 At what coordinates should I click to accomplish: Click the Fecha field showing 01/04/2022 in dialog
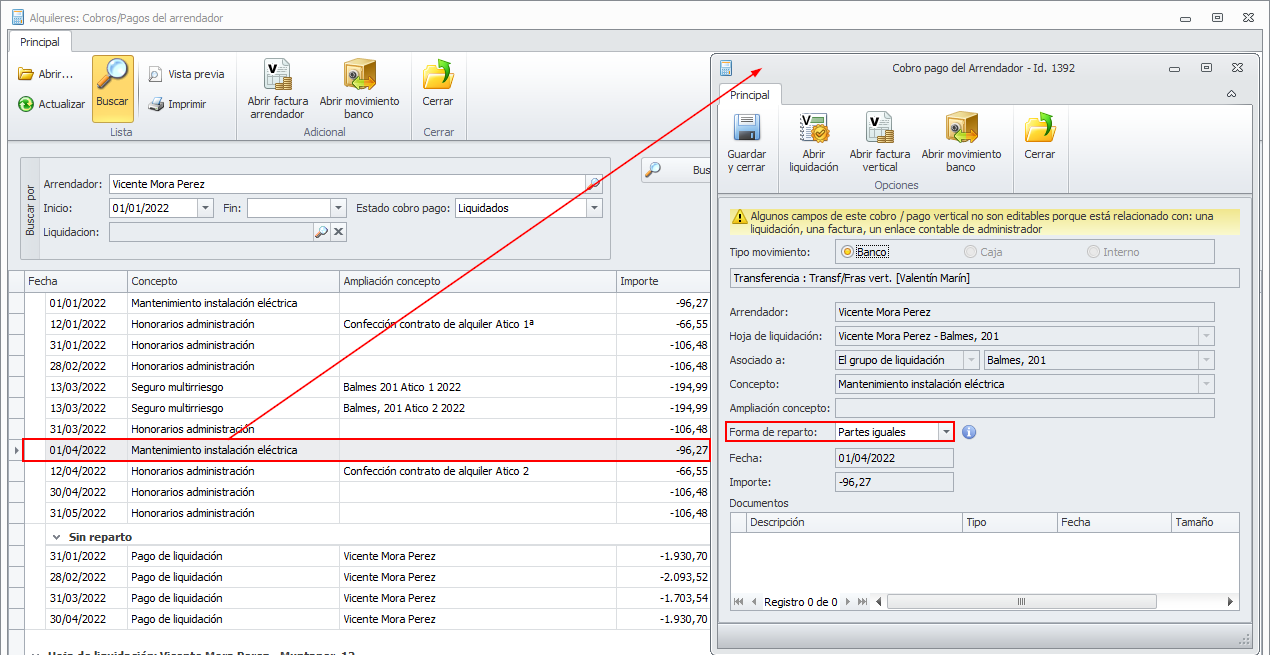(x=894, y=458)
